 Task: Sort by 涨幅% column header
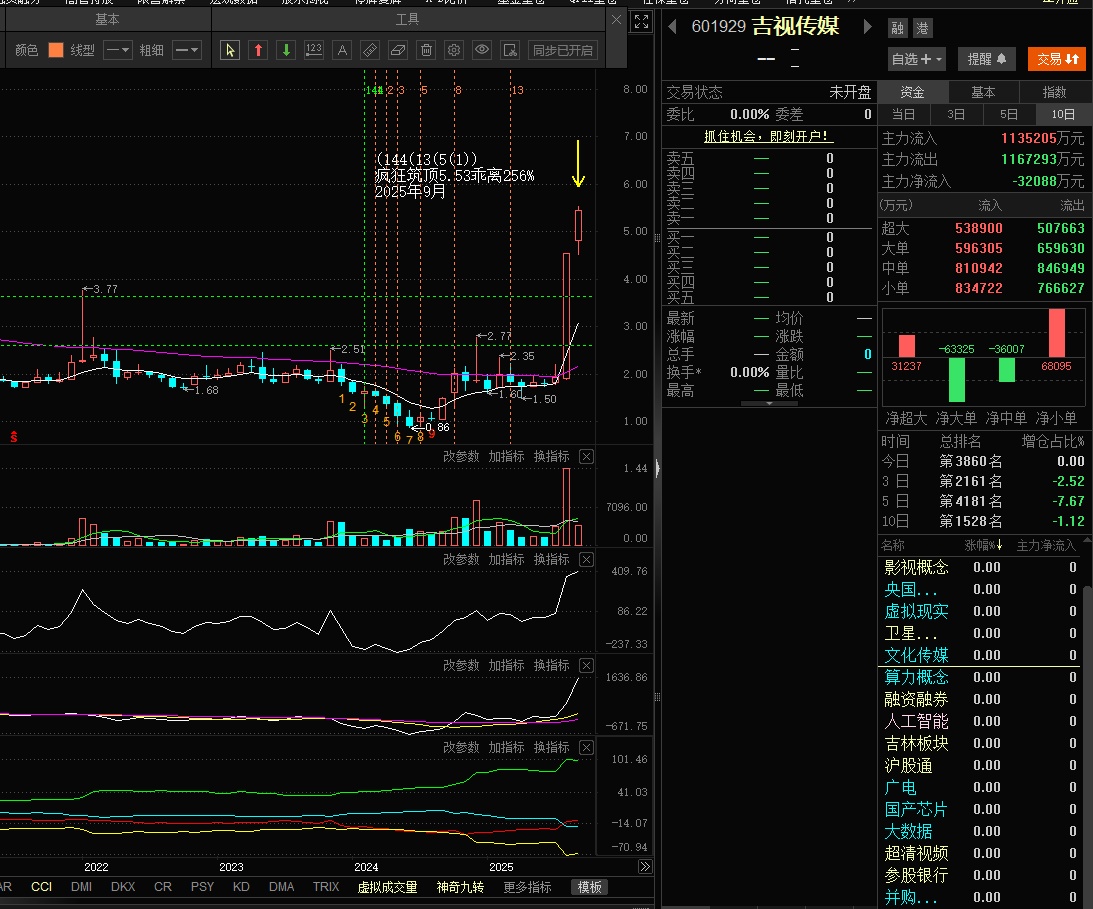click(983, 545)
